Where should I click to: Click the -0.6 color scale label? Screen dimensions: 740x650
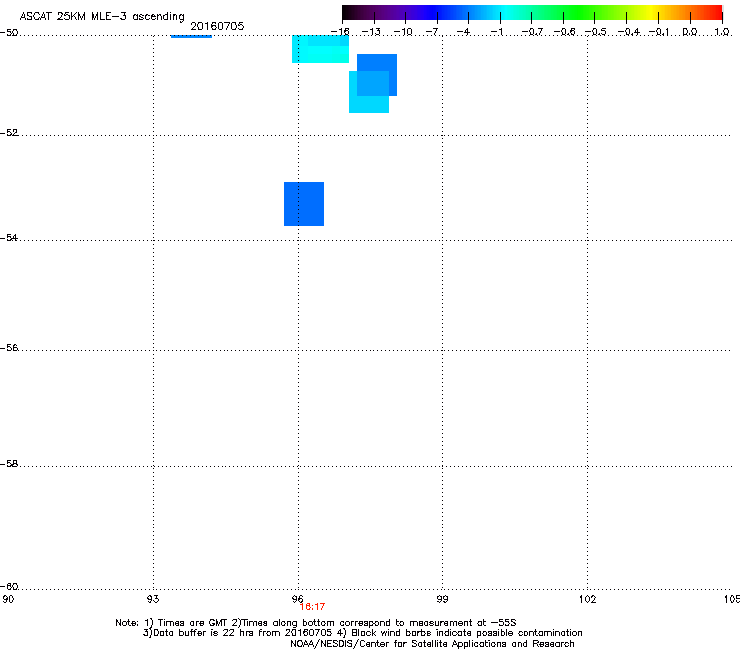564,32
